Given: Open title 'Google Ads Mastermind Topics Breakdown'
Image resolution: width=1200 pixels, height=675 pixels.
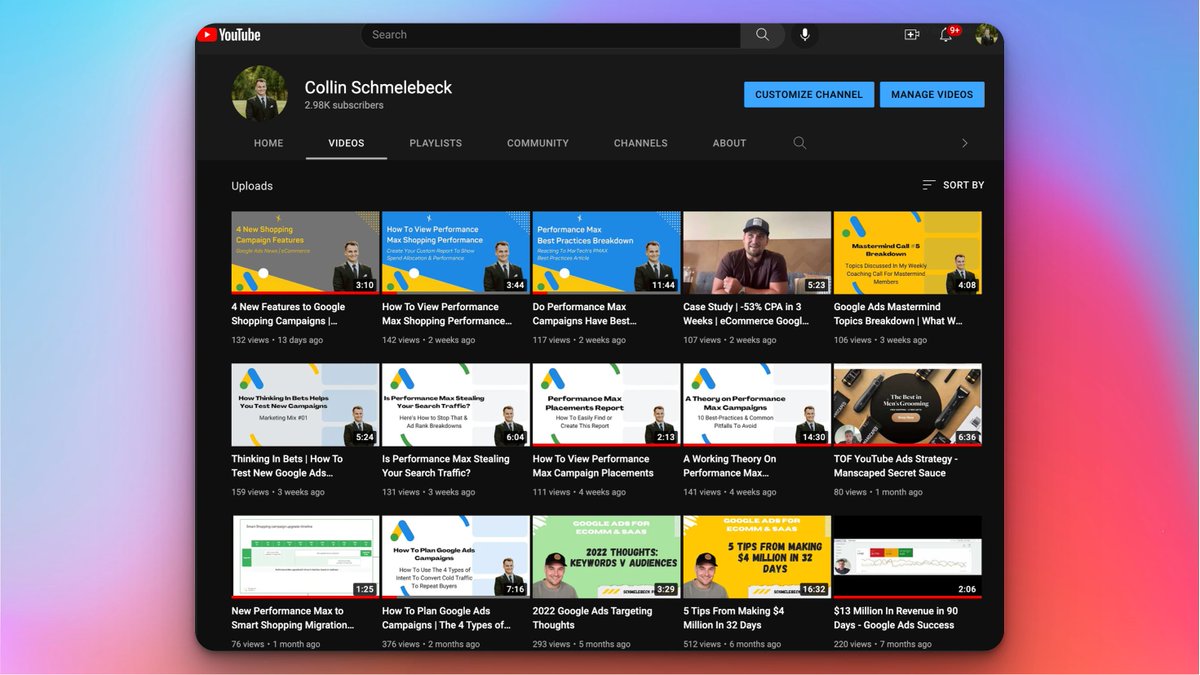Looking at the screenshot, I should pos(898,314).
